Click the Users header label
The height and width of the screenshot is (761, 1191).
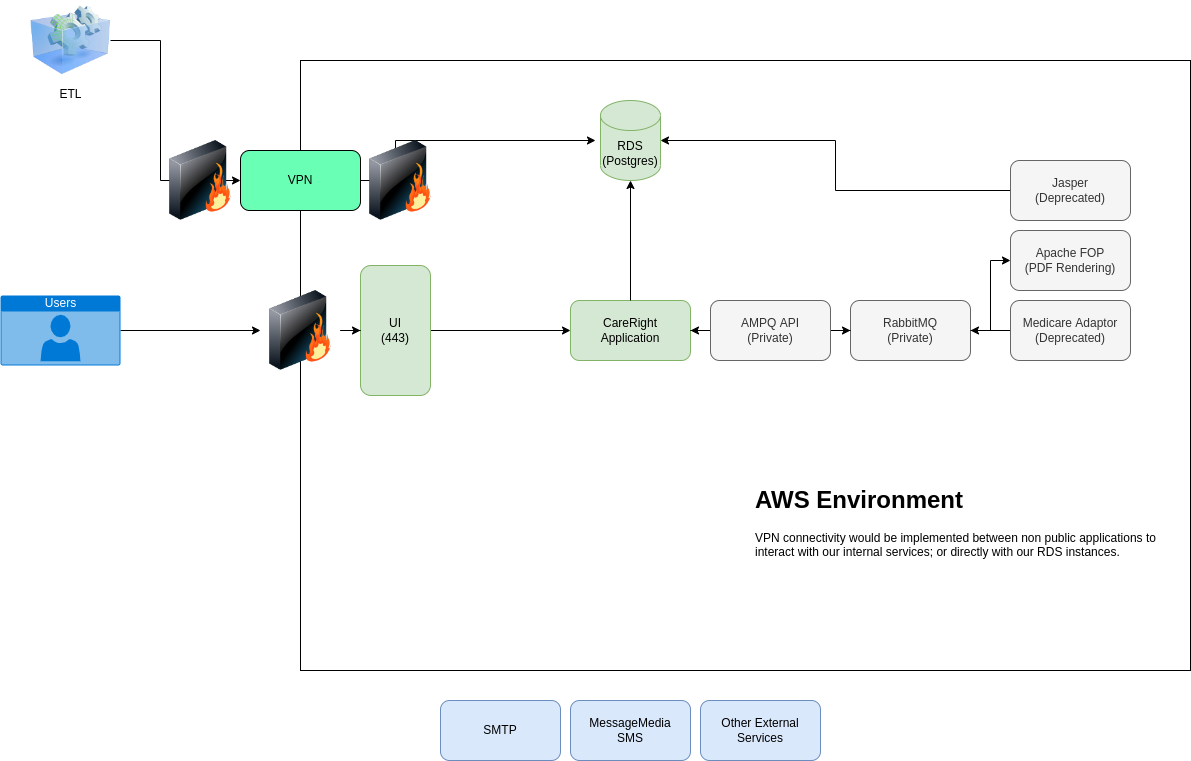click(x=60, y=303)
